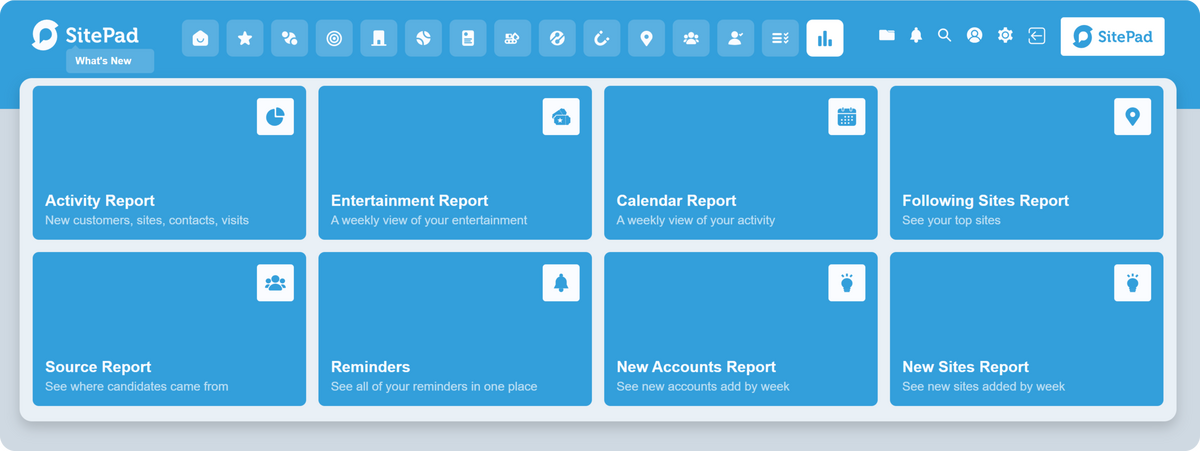
Task: Select the bar chart reports icon
Action: point(825,39)
